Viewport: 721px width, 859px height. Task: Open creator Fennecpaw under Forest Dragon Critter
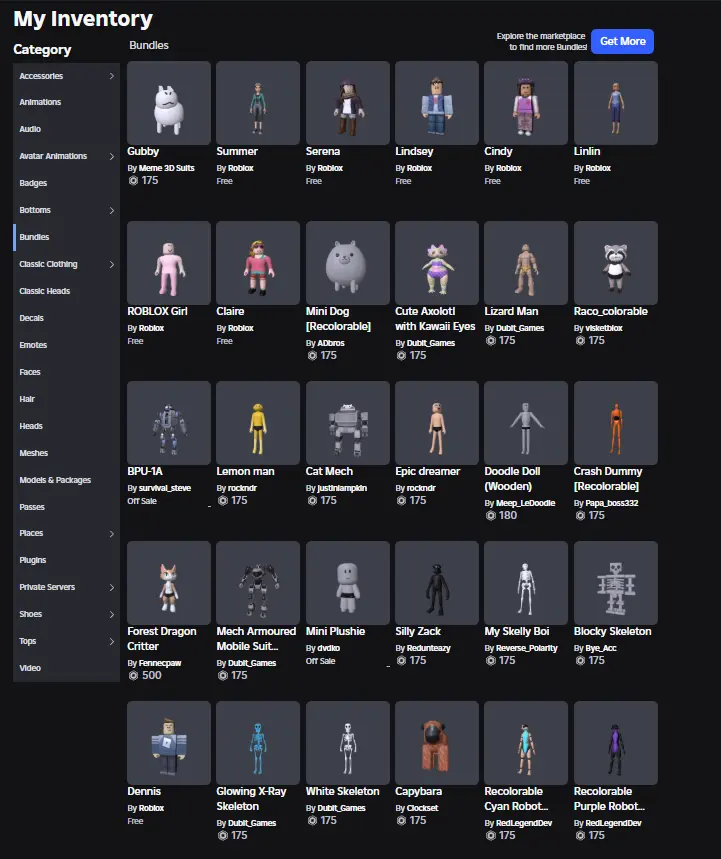tap(160, 663)
